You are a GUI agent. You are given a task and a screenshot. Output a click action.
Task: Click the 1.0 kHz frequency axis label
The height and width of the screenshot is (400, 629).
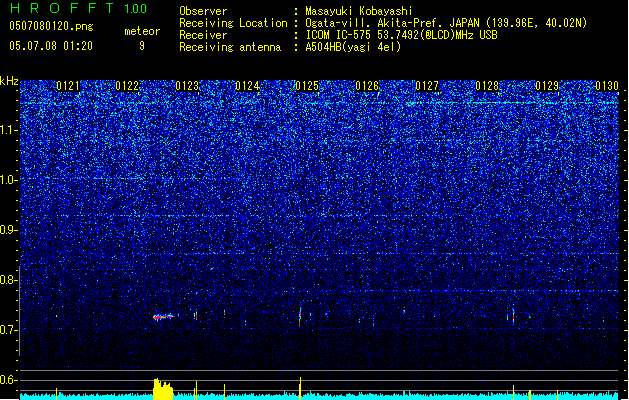click(8, 180)
